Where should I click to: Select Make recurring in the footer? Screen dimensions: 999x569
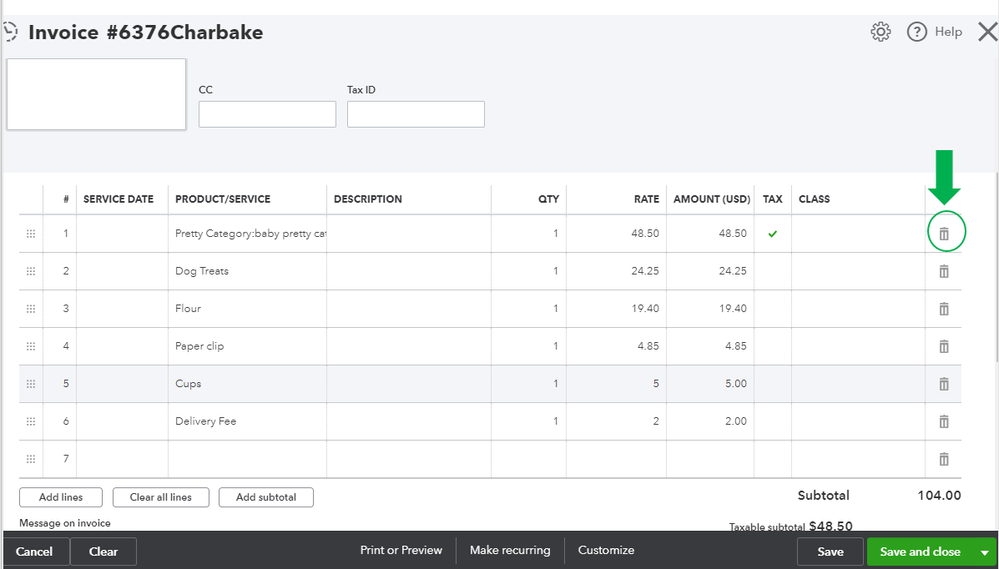(510, 551)
